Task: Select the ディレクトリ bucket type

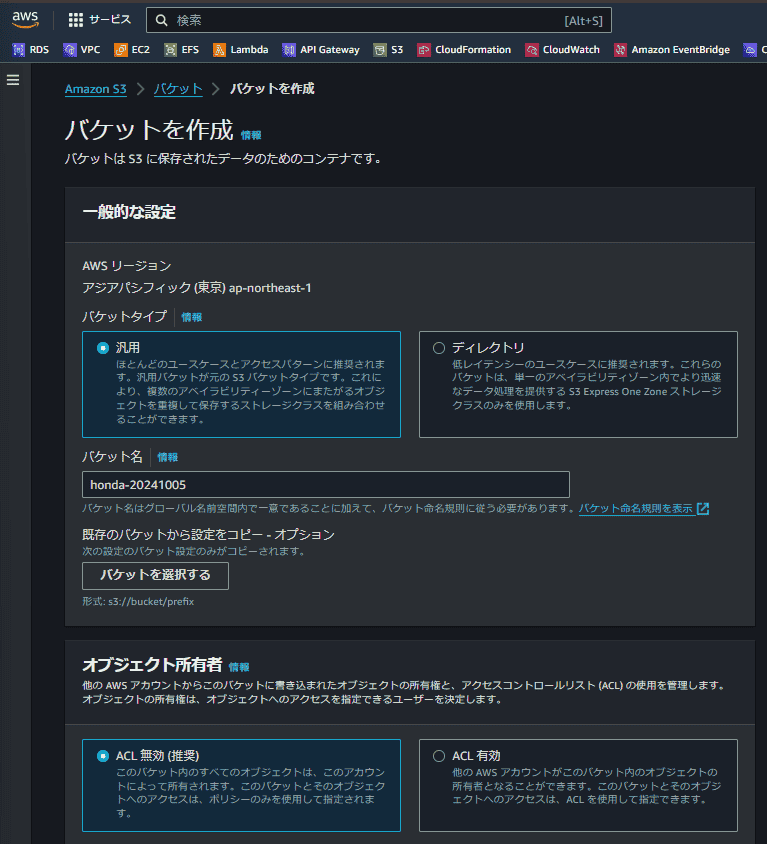Action: pos(578,384)
